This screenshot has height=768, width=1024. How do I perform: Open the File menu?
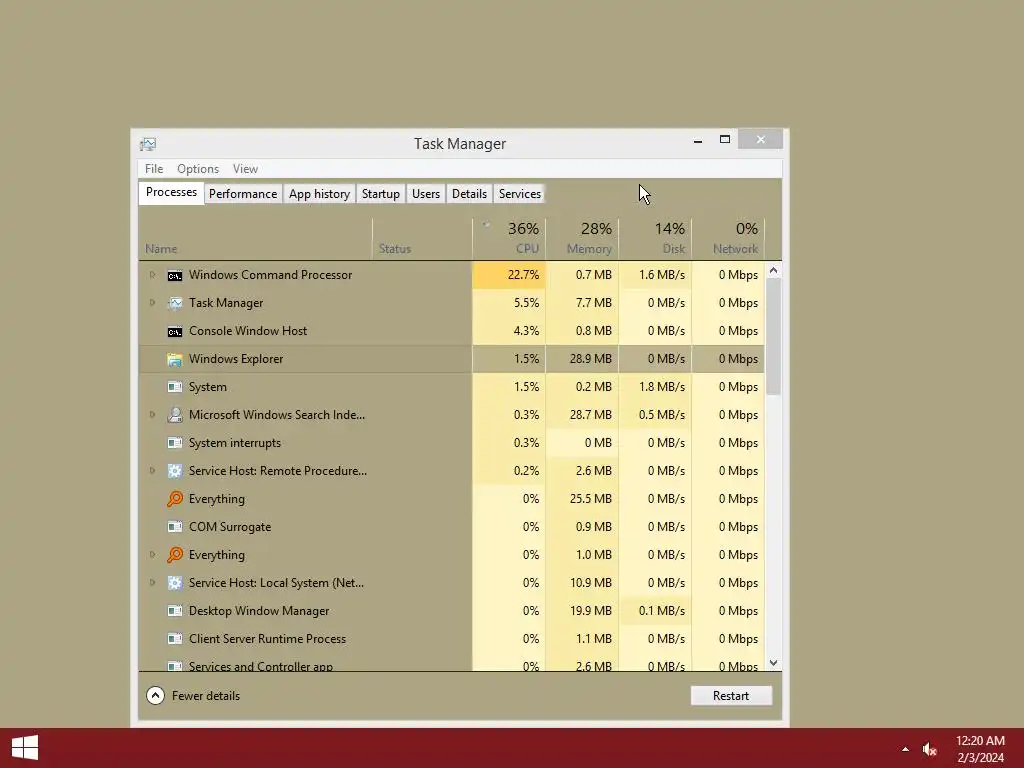pyautogui.click(x=154, y=168)
